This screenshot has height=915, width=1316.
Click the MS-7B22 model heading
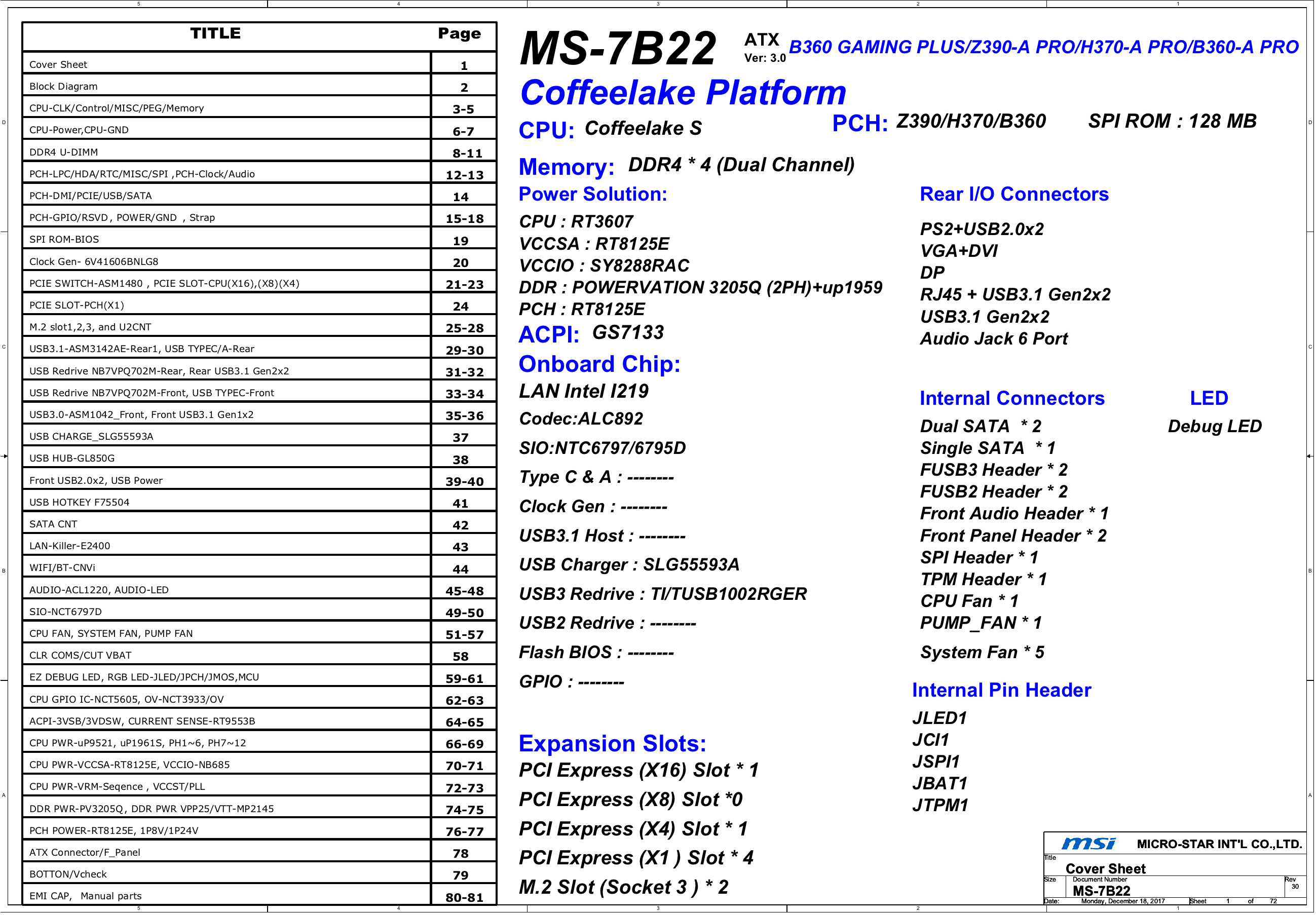[x=618, y=49]
